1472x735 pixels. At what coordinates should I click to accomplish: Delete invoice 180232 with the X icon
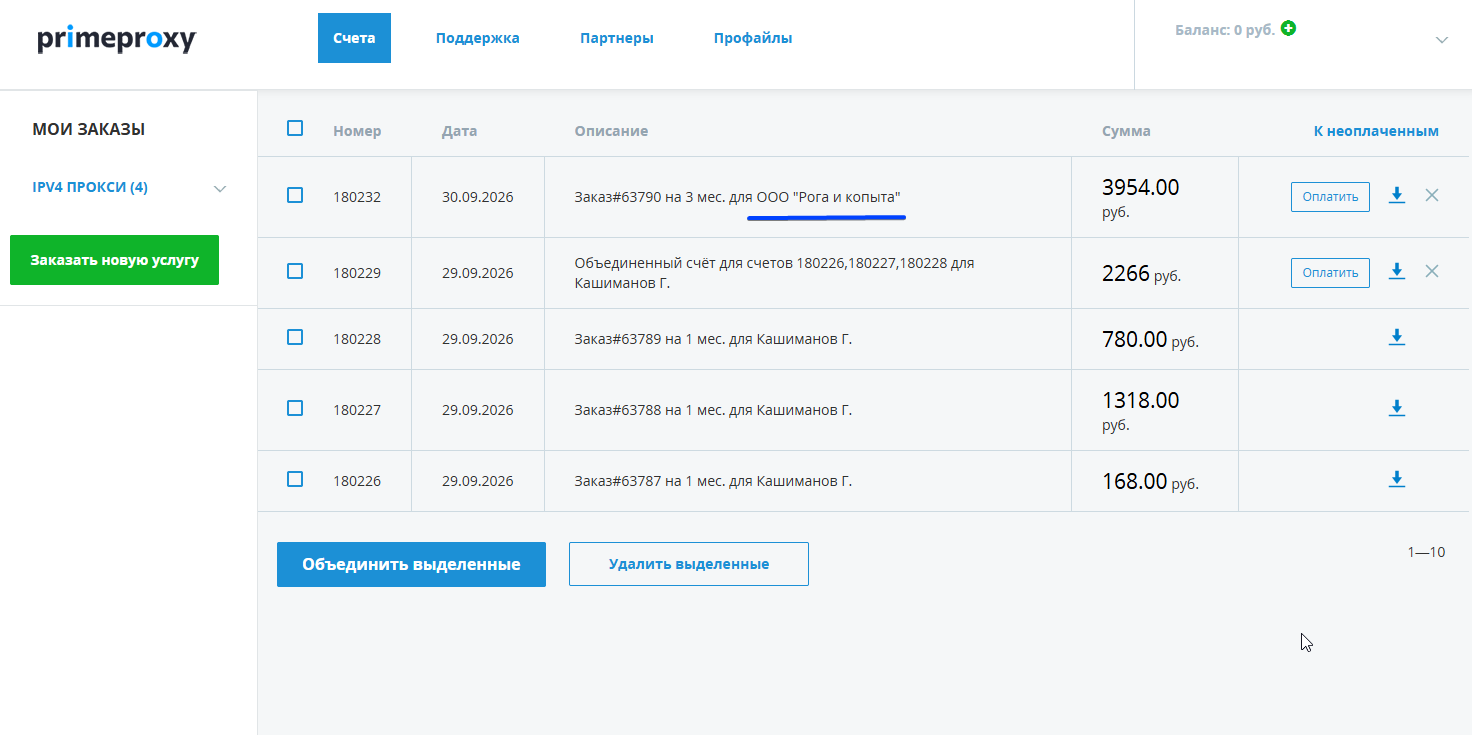tap(1432, 196)
